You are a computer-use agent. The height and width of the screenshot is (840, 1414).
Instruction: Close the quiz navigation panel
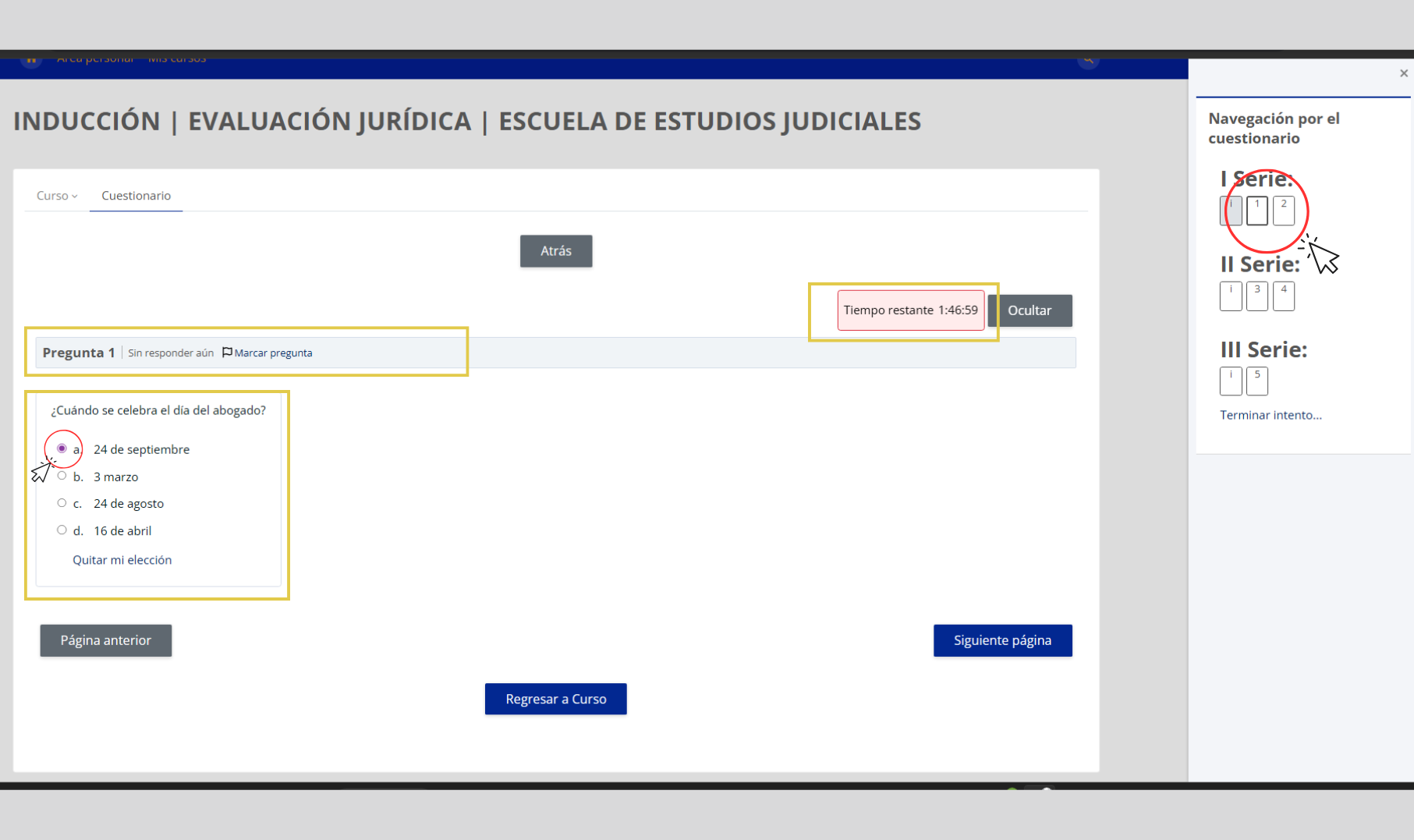(1402, 73)
